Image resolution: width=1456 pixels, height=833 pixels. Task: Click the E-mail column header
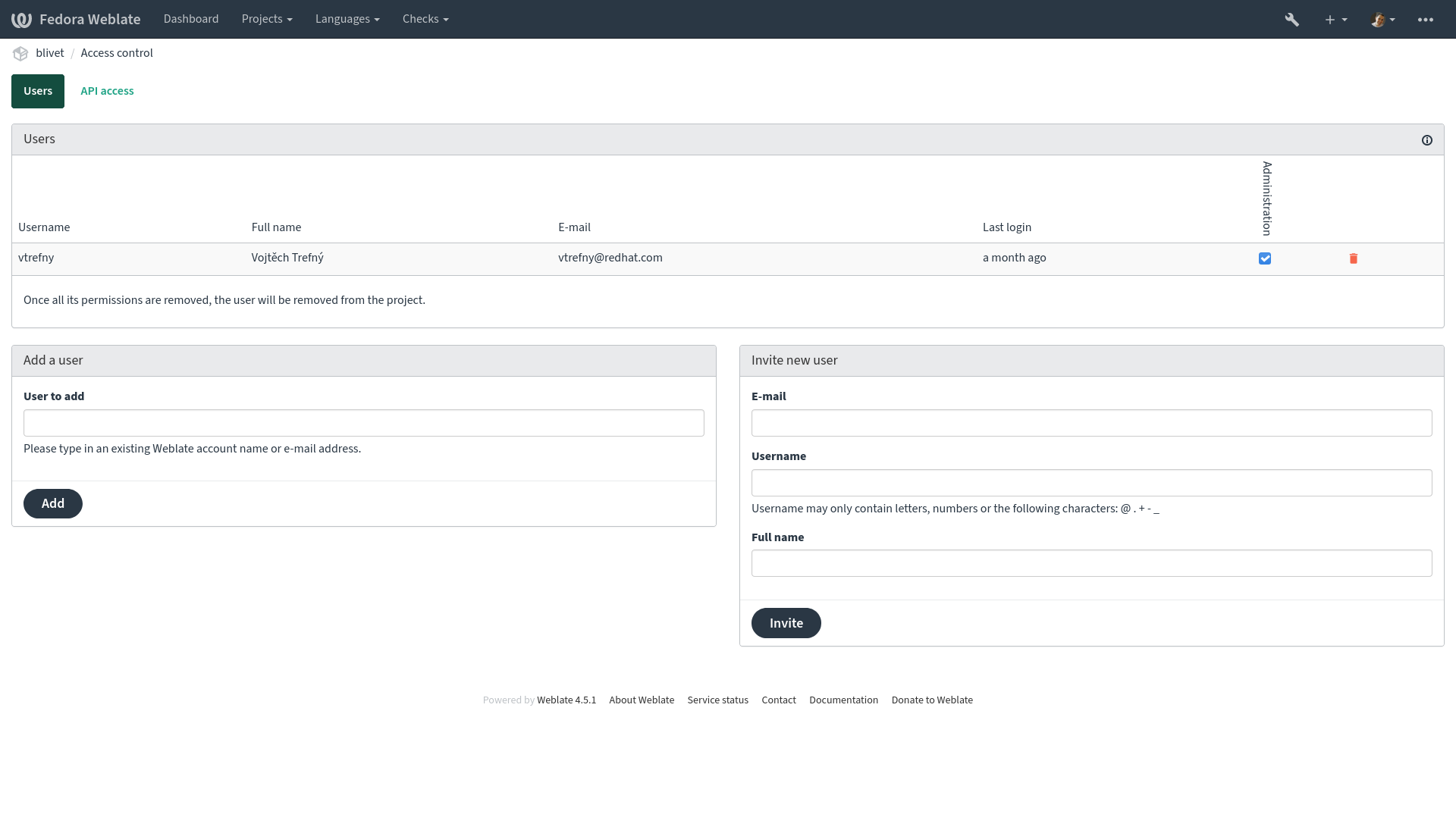pos(574,227)
